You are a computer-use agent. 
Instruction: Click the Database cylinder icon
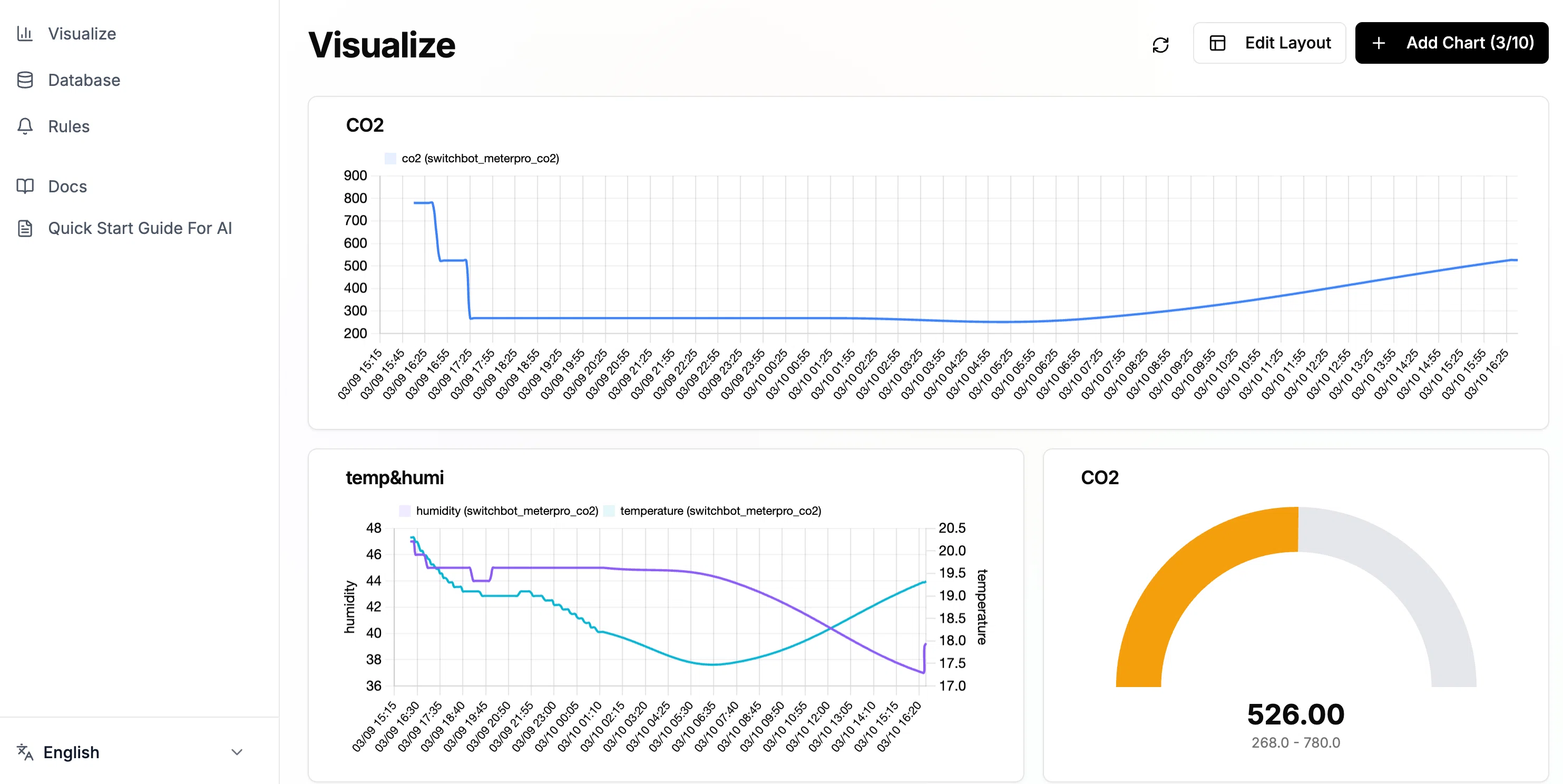25,80
